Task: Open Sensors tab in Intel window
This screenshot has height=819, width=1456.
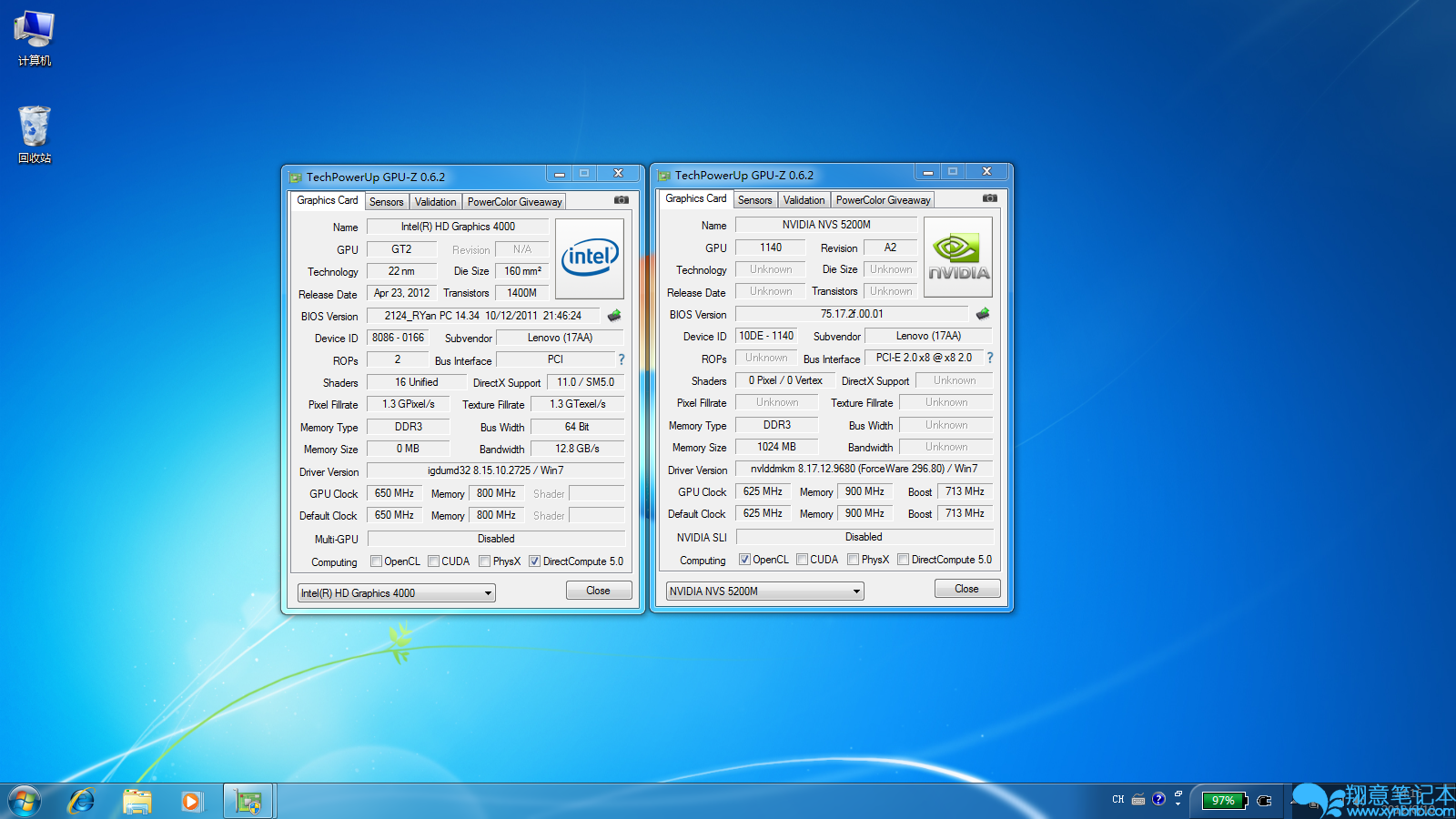Action: (387, 202)
